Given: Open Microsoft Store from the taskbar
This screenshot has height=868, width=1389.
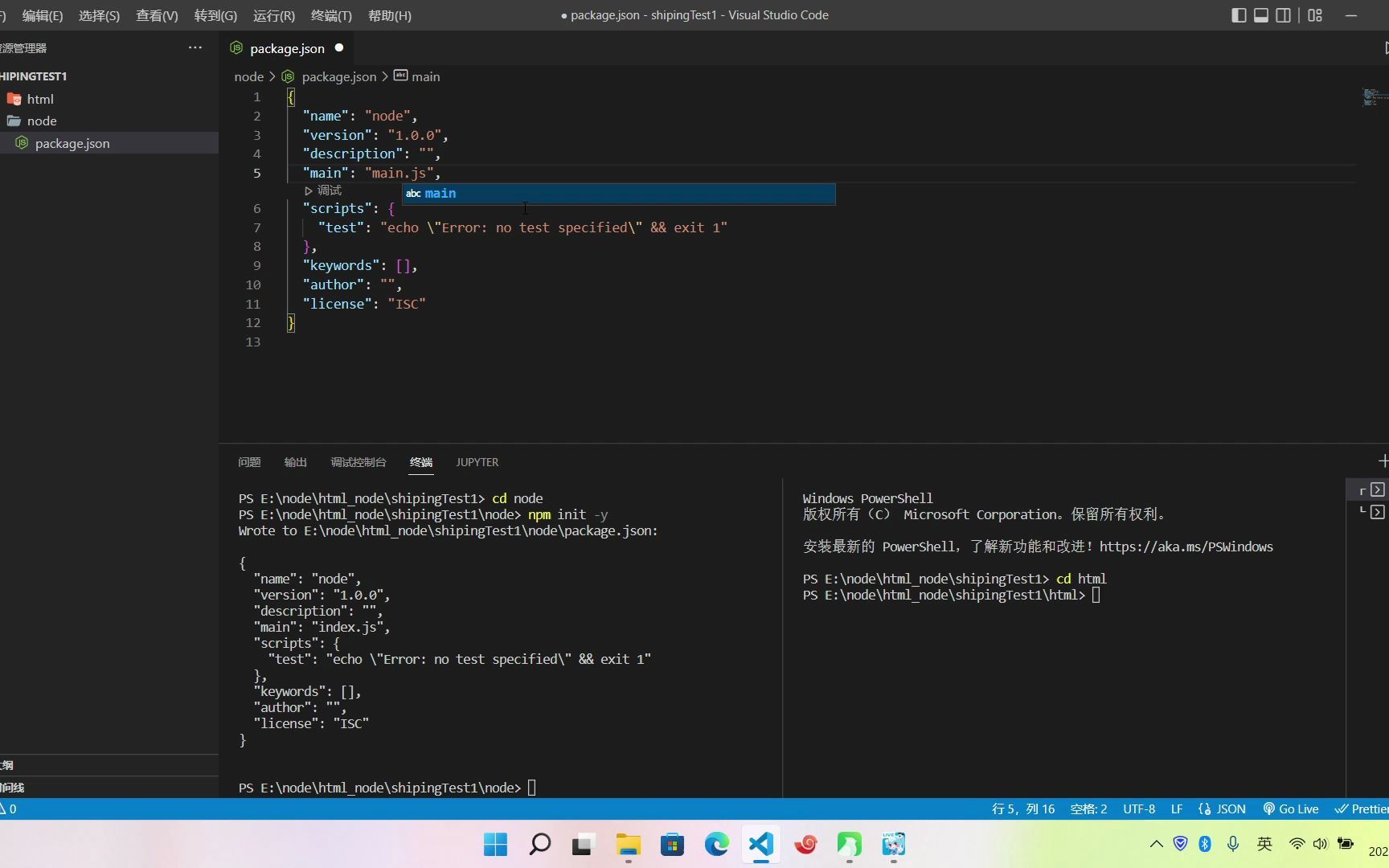Looking at the screenshot, I should 672,845.
